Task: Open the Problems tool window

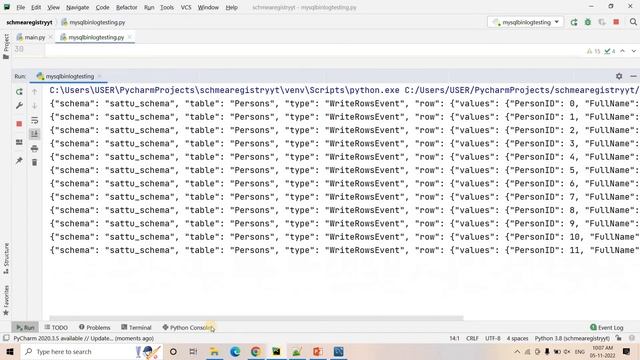Action: pos(94,327)
